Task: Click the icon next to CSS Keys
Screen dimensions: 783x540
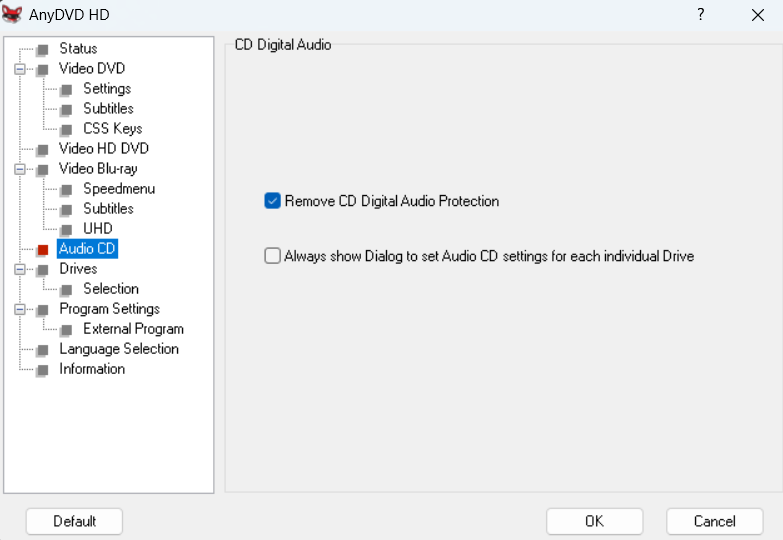Action: coord(66,130)
